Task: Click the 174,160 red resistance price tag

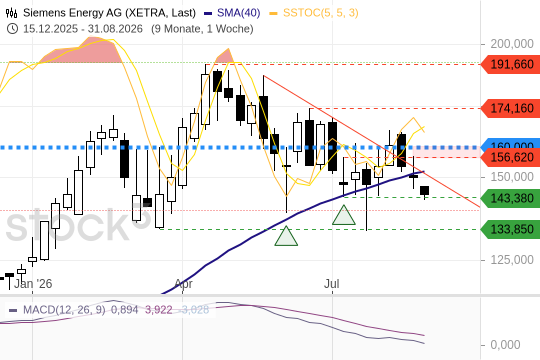Action: [x=511, y=109]
